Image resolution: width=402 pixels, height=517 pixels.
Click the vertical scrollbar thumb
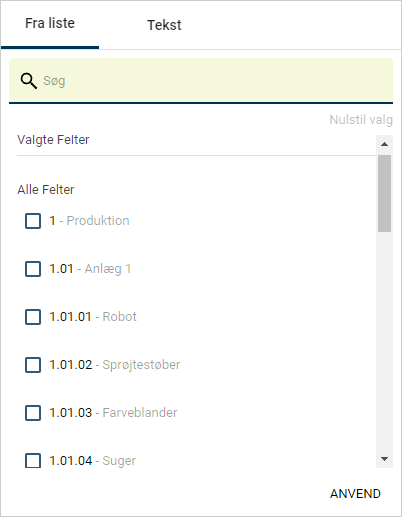[x=384, y=193]
